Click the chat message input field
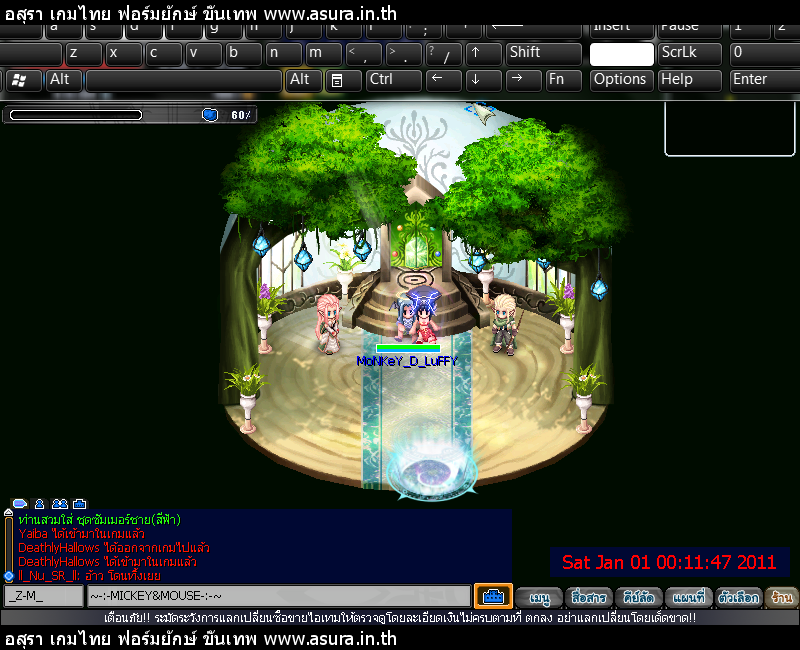The height and width of the screenshot is (650, 800). pos(278,597)
